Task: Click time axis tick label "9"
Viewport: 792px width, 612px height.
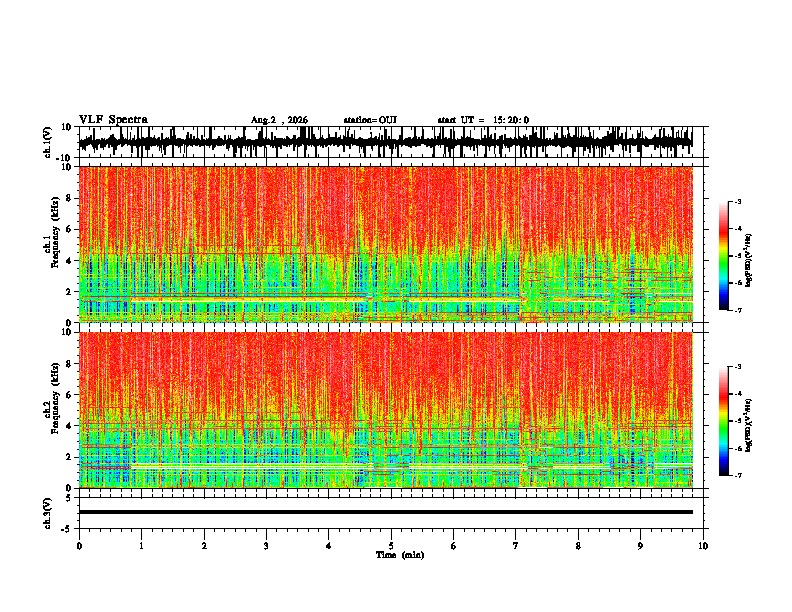Action: point(640,546)
